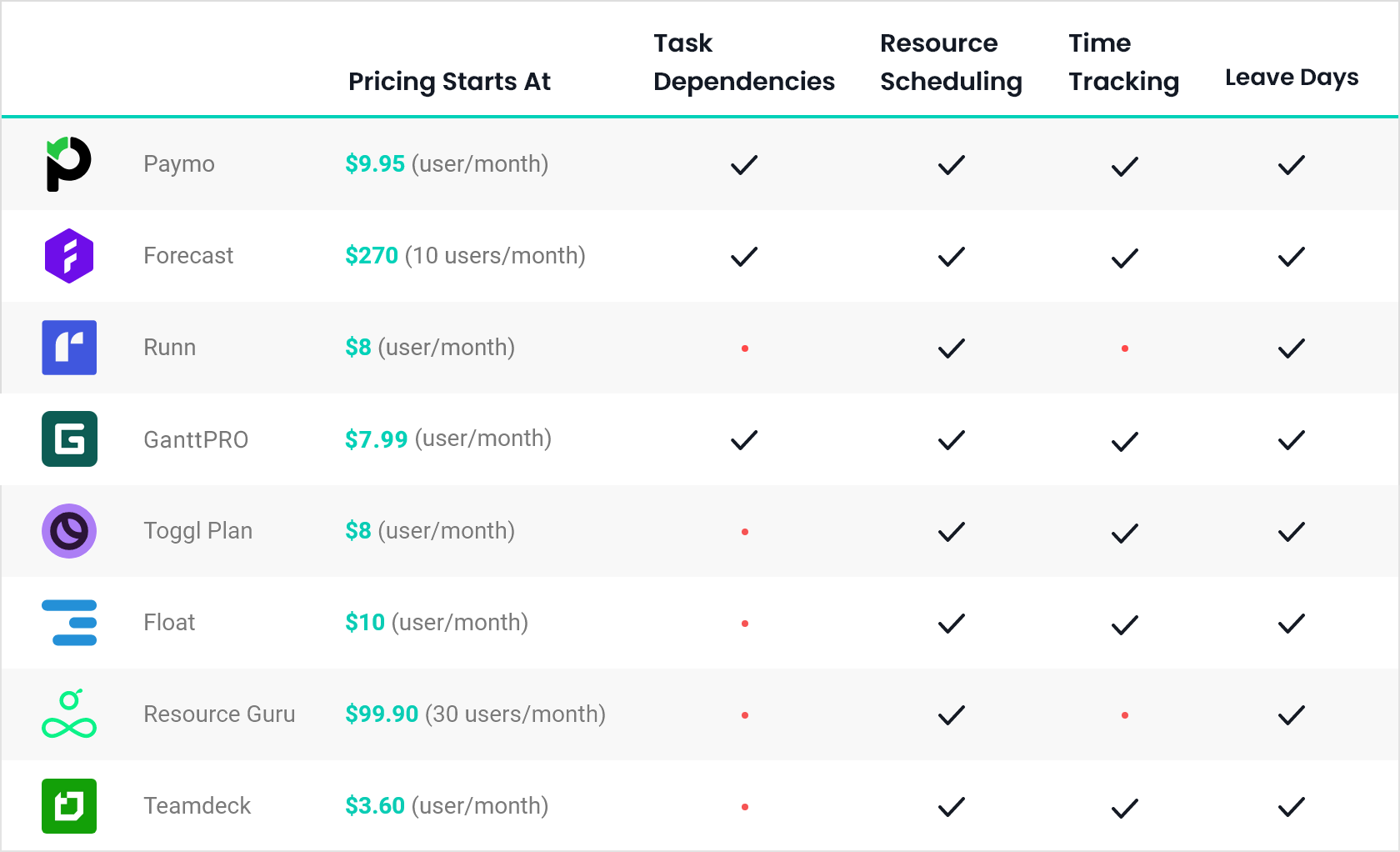The image size is (1400, 852).
Task: Click Float's Resource Scheduling checkmark
Action: (x=951, y=624)
